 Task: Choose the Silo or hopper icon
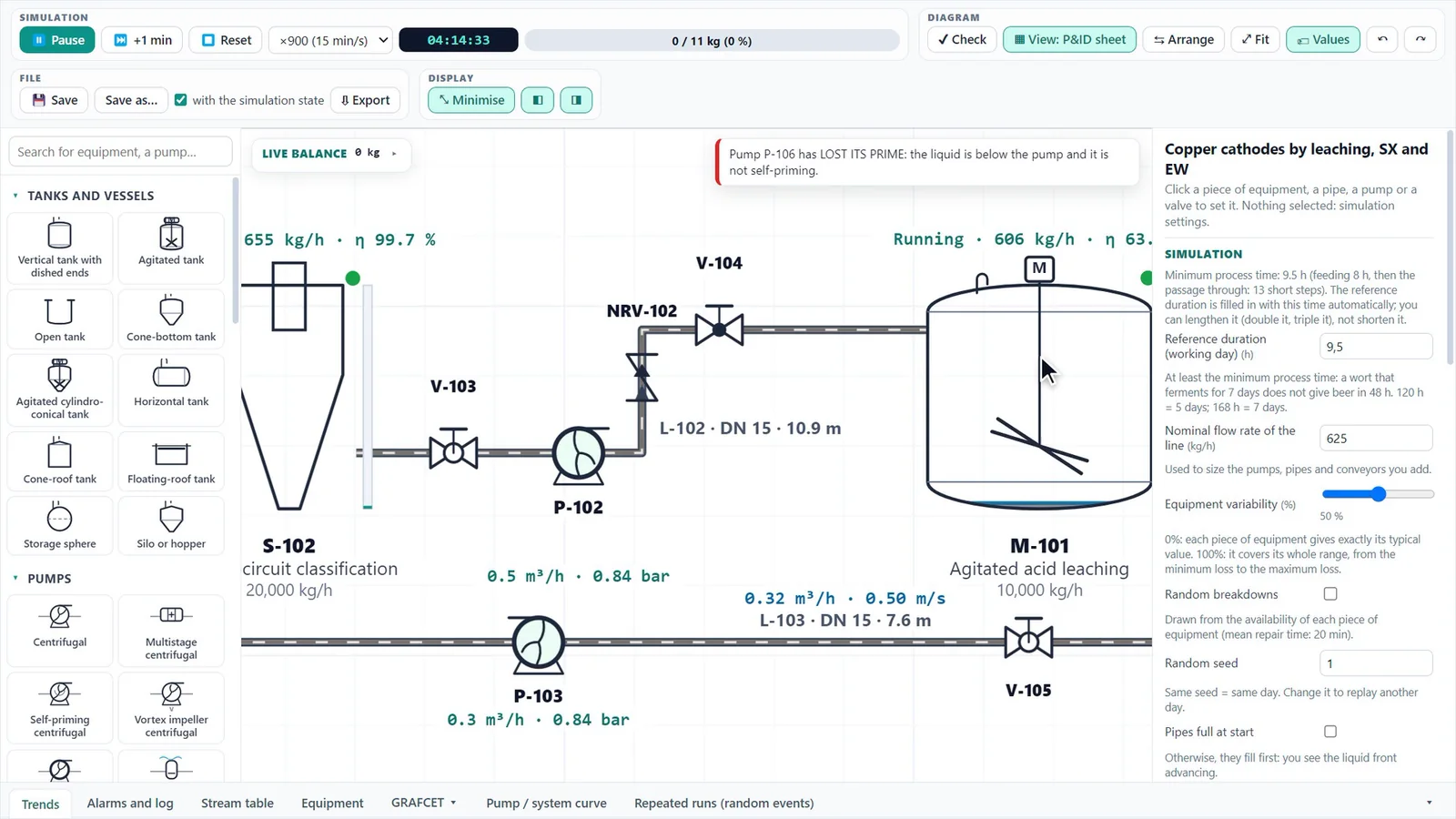[x=171, y=526]
